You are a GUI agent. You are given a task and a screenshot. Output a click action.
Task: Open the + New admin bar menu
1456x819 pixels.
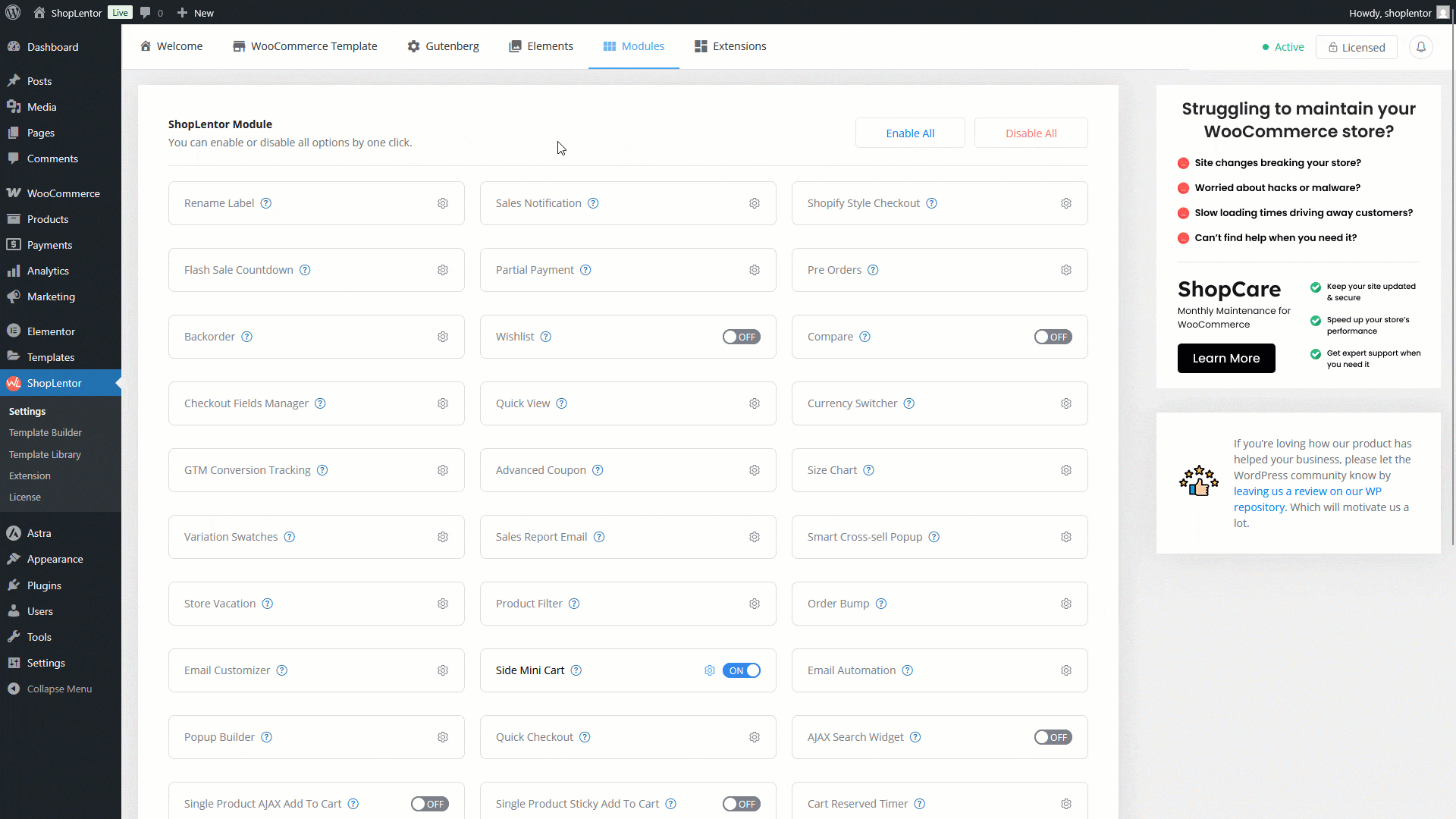coord(195,13)
